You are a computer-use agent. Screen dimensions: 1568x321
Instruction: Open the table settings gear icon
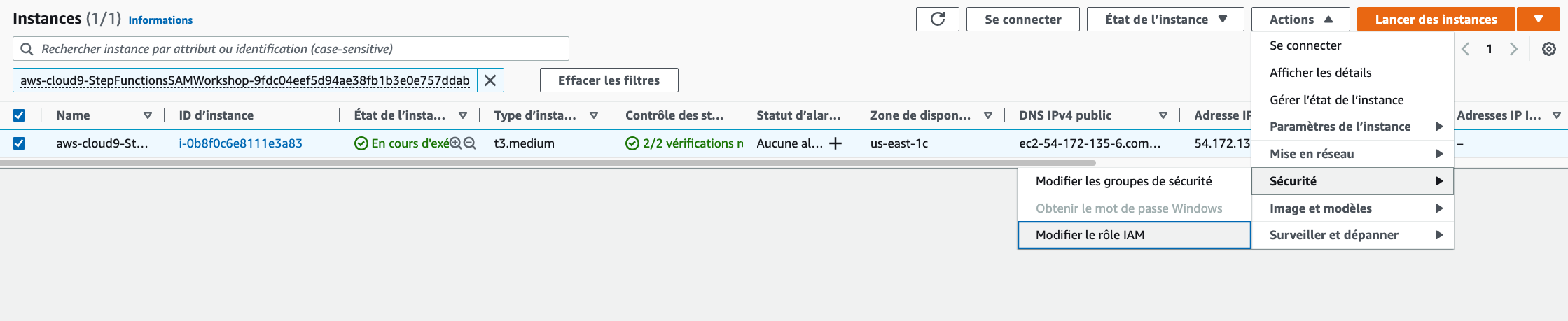tap(1549, 49)
